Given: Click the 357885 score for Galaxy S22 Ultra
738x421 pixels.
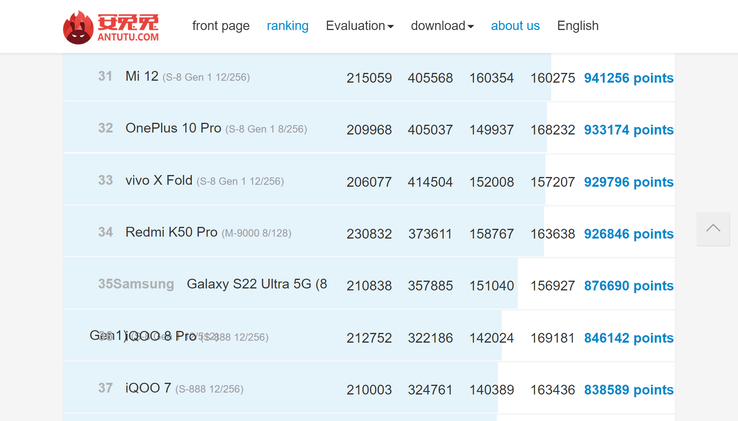Looking at the screenshot, I should (430, 286).
